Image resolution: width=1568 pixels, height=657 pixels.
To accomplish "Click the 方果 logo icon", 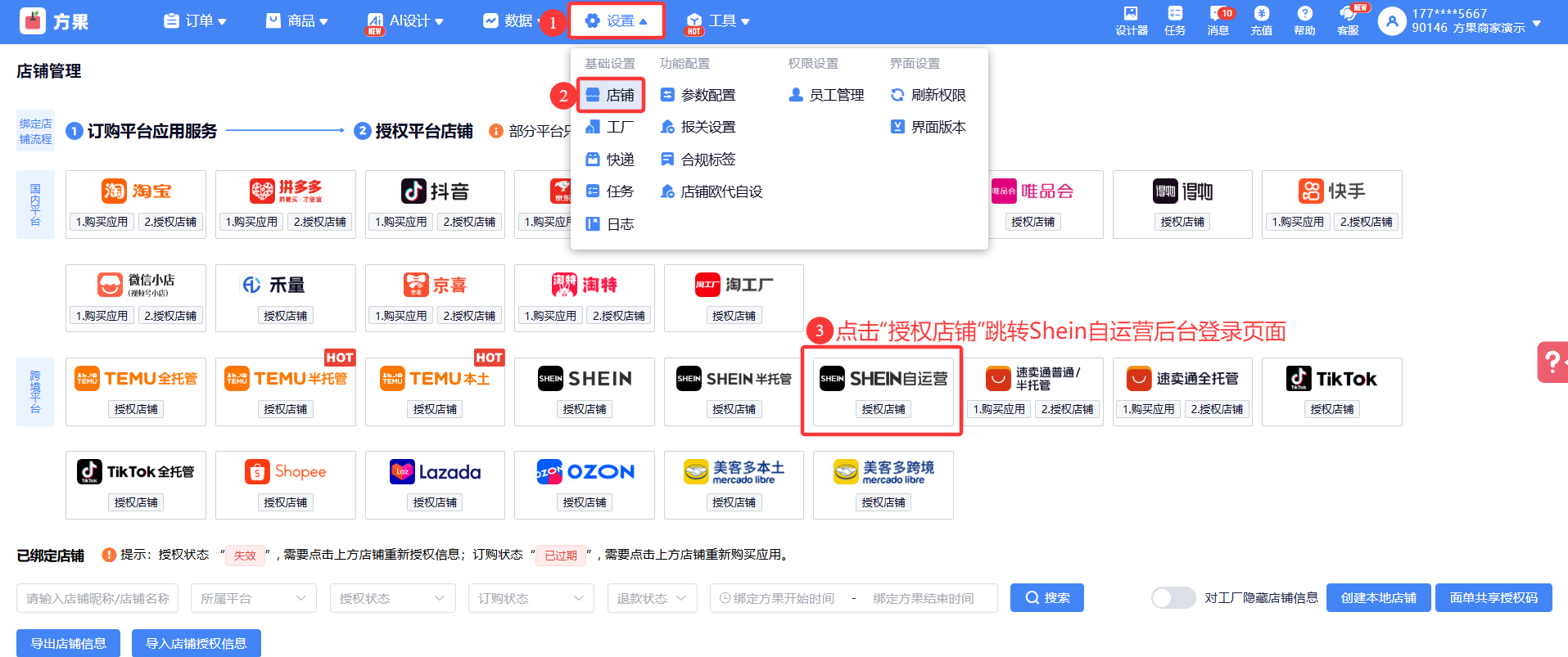I will pyautogui.click(x=33, y=21).
